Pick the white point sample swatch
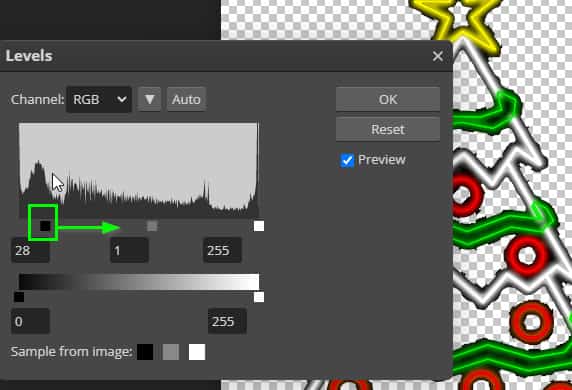 coord(197,352)
